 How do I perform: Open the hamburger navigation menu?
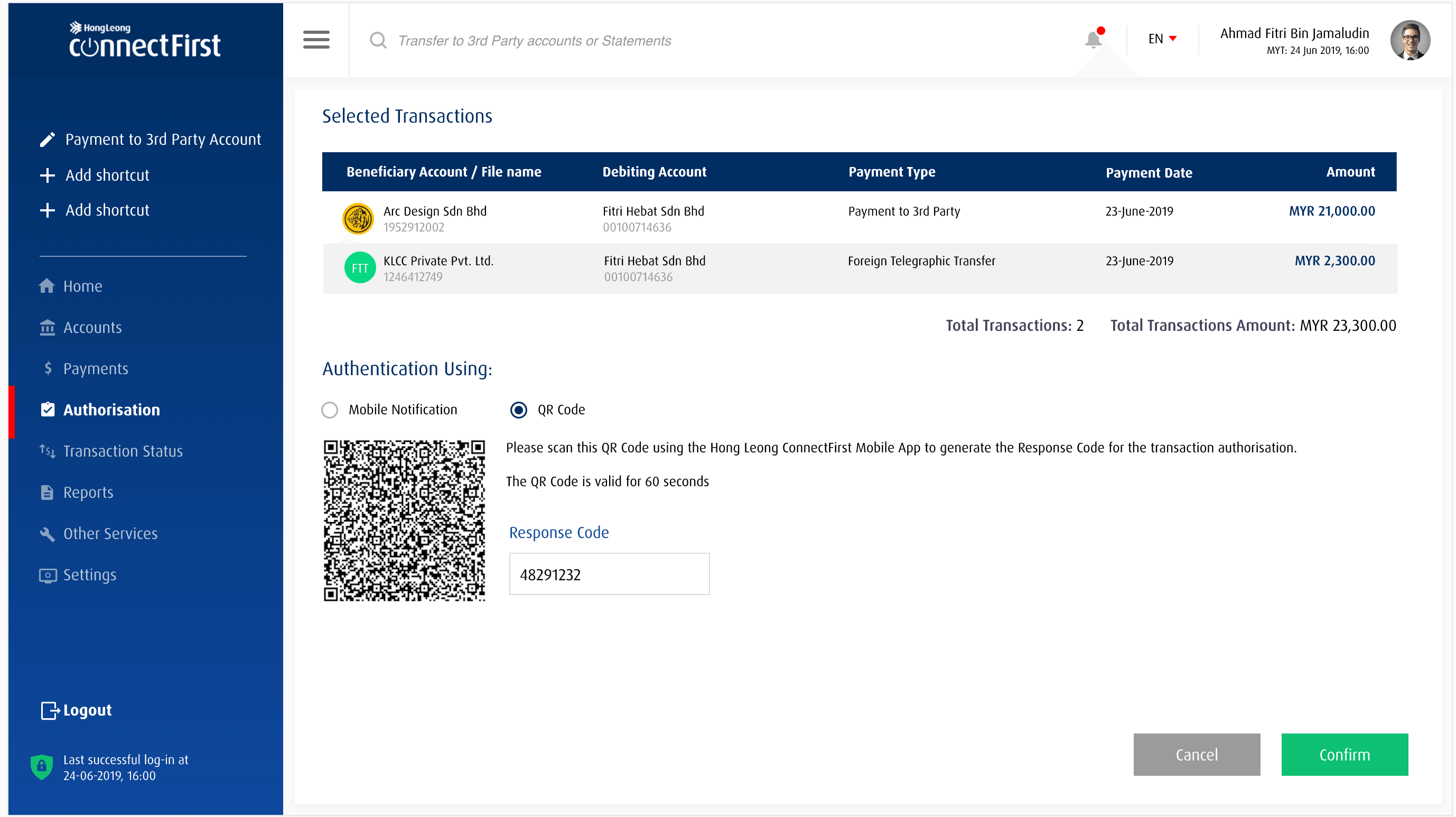click(316, 40)
